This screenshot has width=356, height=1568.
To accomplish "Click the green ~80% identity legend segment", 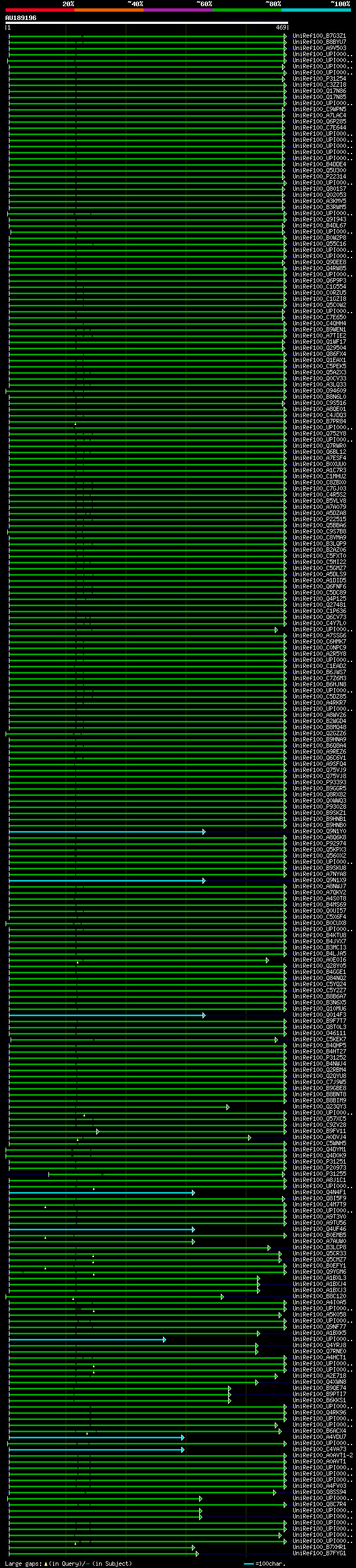I will (247, 10).
